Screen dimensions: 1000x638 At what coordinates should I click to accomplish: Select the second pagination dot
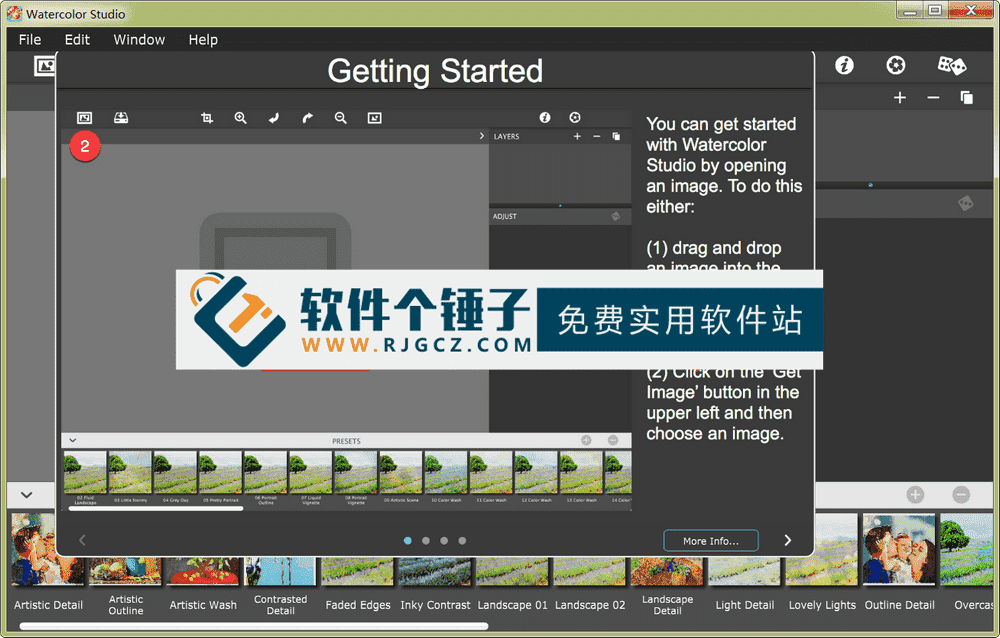pyautogui.click(x=425, y=540)
